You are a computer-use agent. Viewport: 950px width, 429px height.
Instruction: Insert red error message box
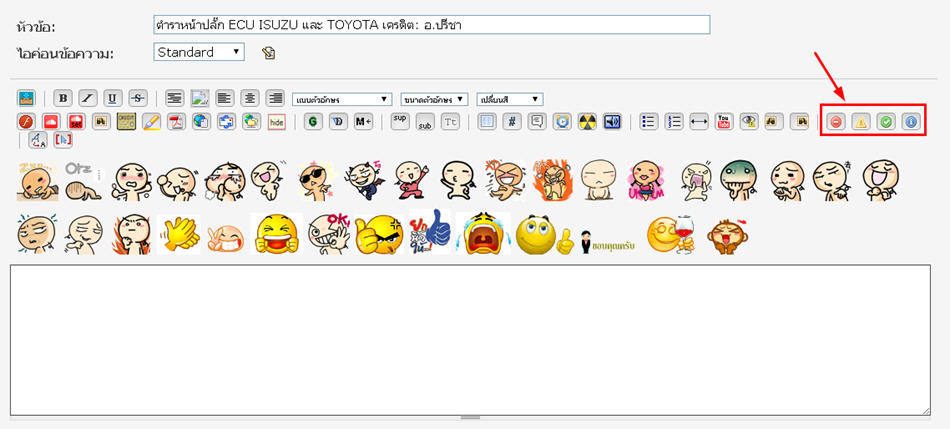click(x=836, y=122)
